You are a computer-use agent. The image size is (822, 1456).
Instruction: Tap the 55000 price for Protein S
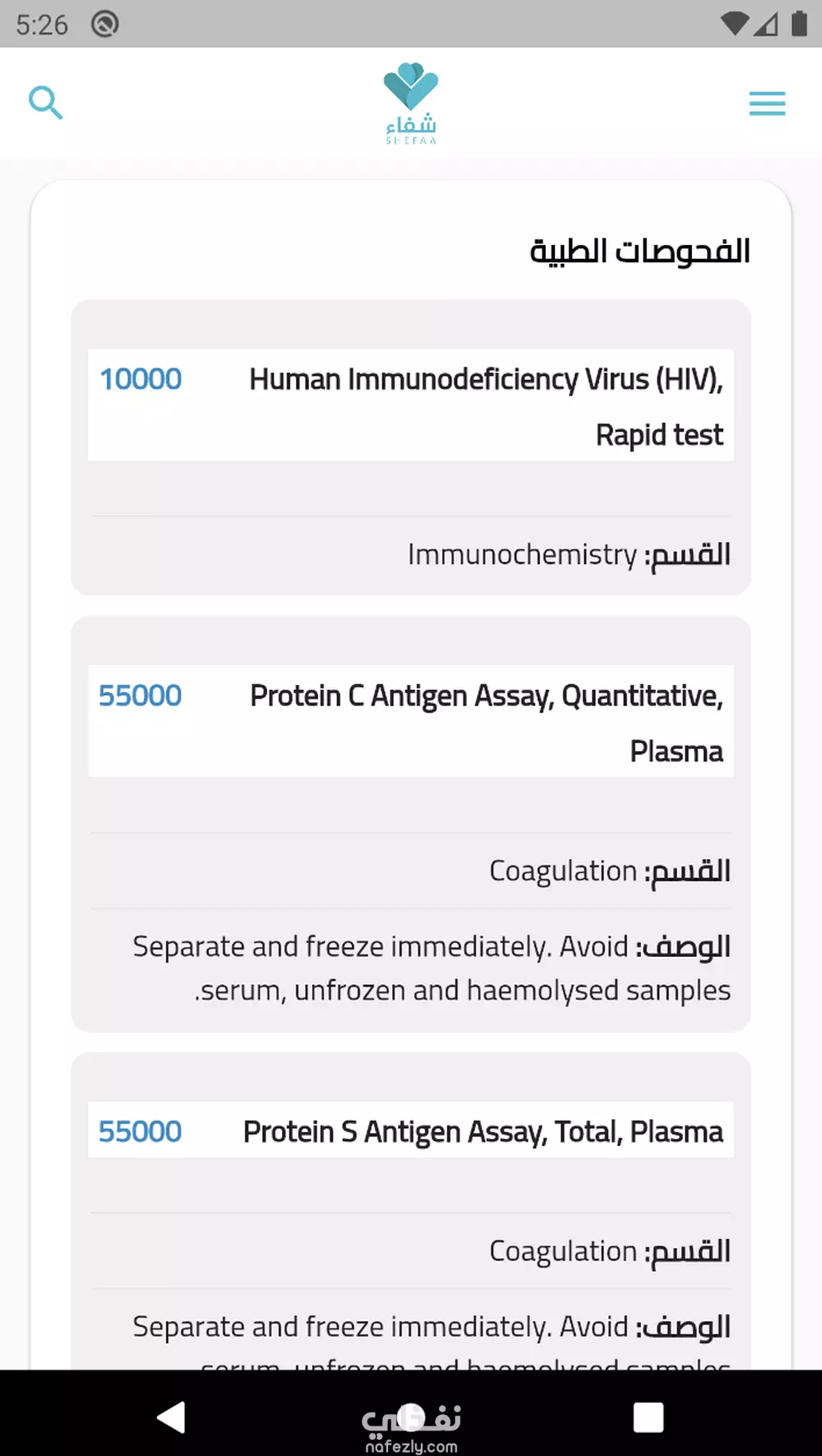click(x=141, y=1132)
